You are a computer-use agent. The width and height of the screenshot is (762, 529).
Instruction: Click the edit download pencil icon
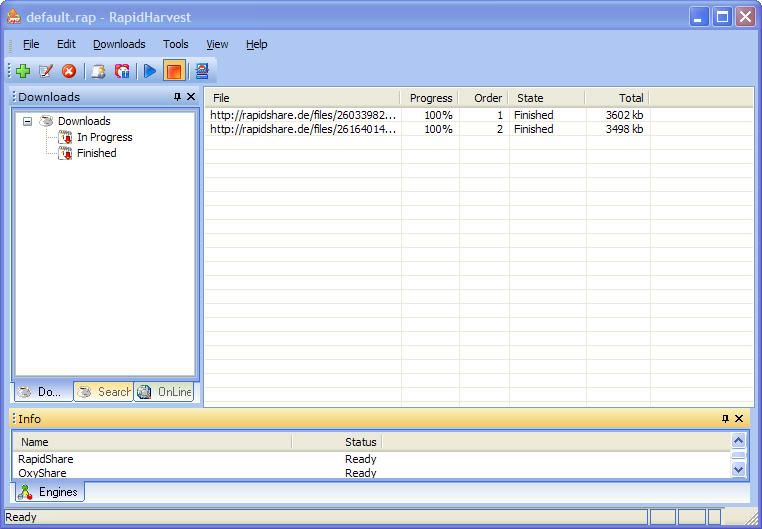pyautogui.click(x=45, y=71)
